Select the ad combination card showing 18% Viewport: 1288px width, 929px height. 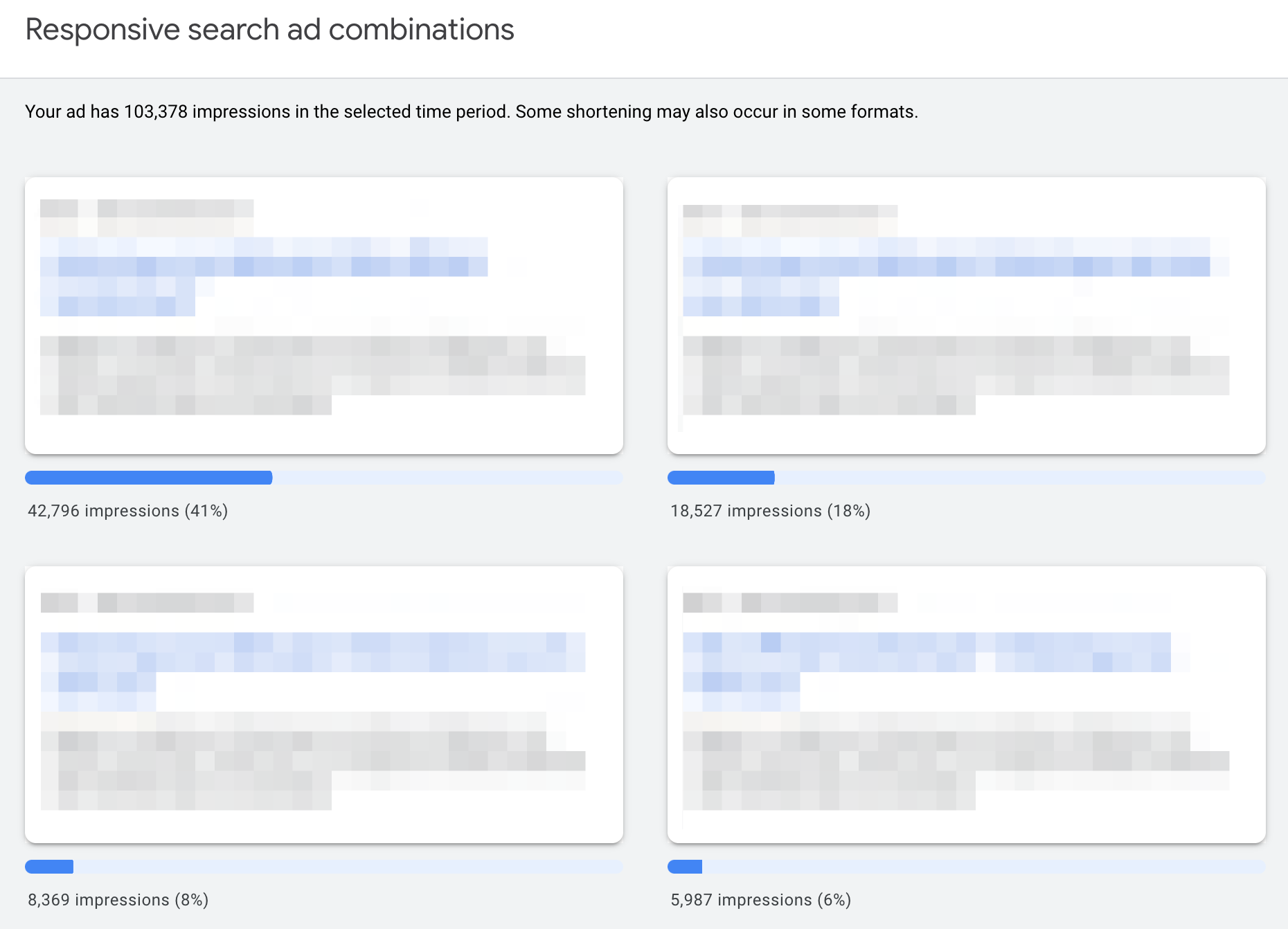click(x=967, y=316)
